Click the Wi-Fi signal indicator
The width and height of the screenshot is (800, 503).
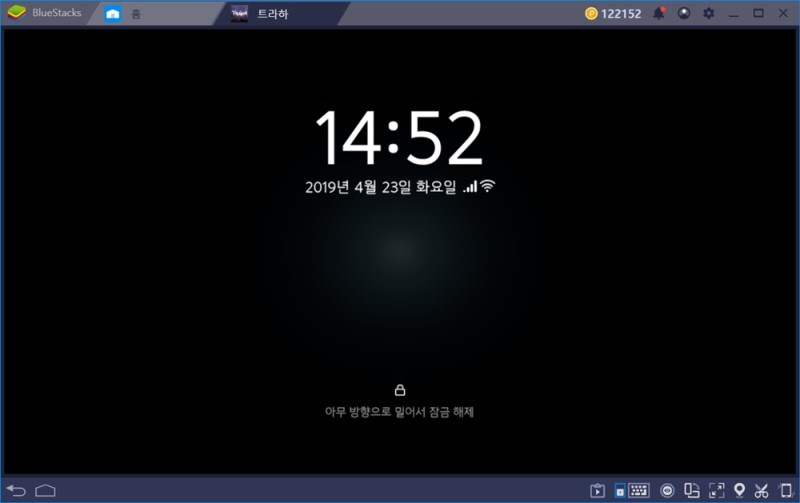pos(488,186)
